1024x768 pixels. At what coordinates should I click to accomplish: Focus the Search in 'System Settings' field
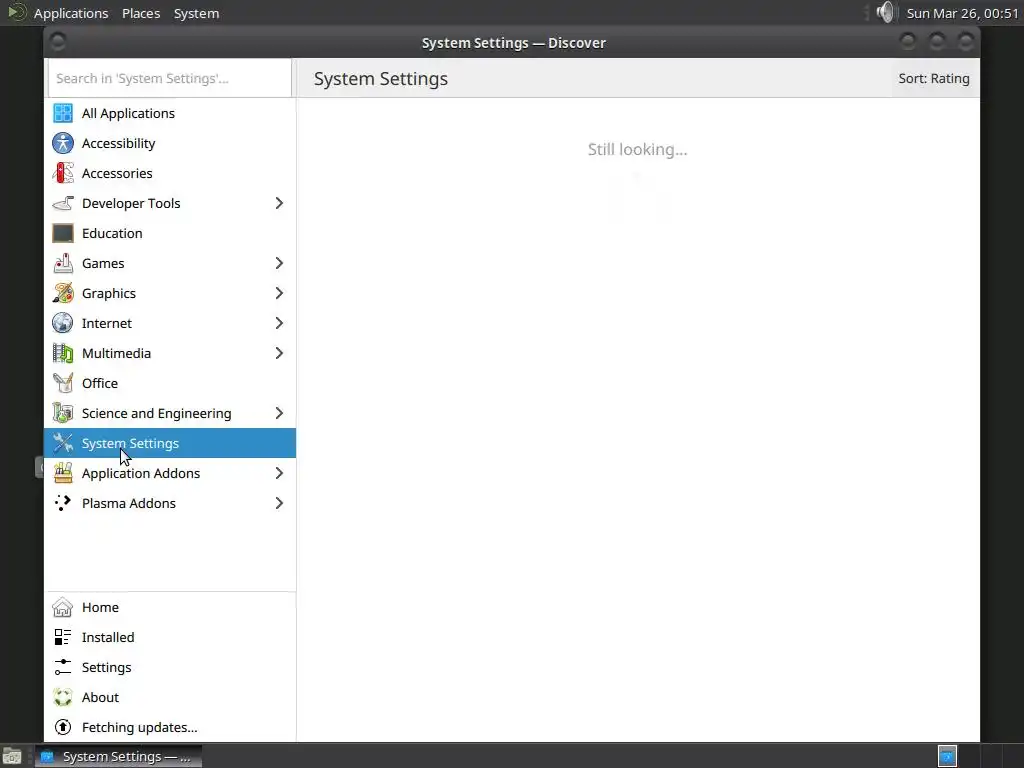click(x=169, y=78)
